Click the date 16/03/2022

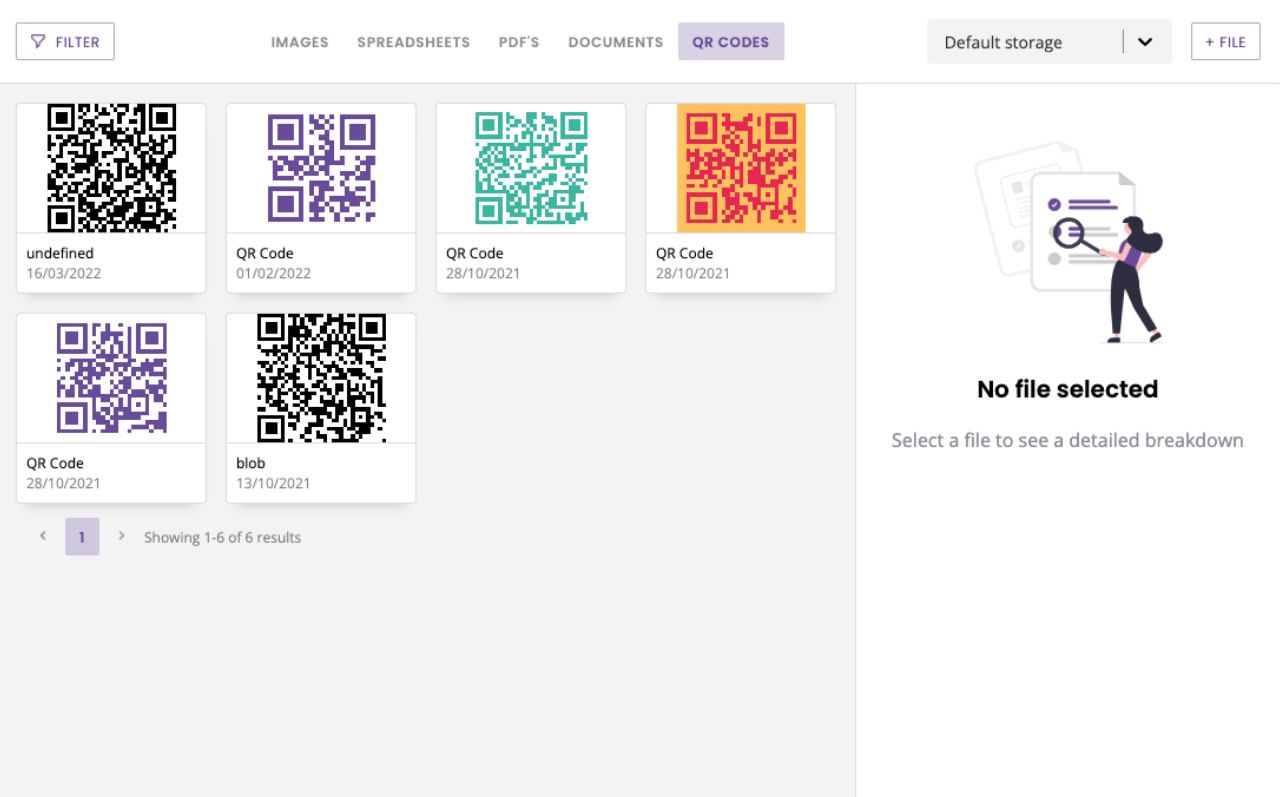(x=64, y=273)
